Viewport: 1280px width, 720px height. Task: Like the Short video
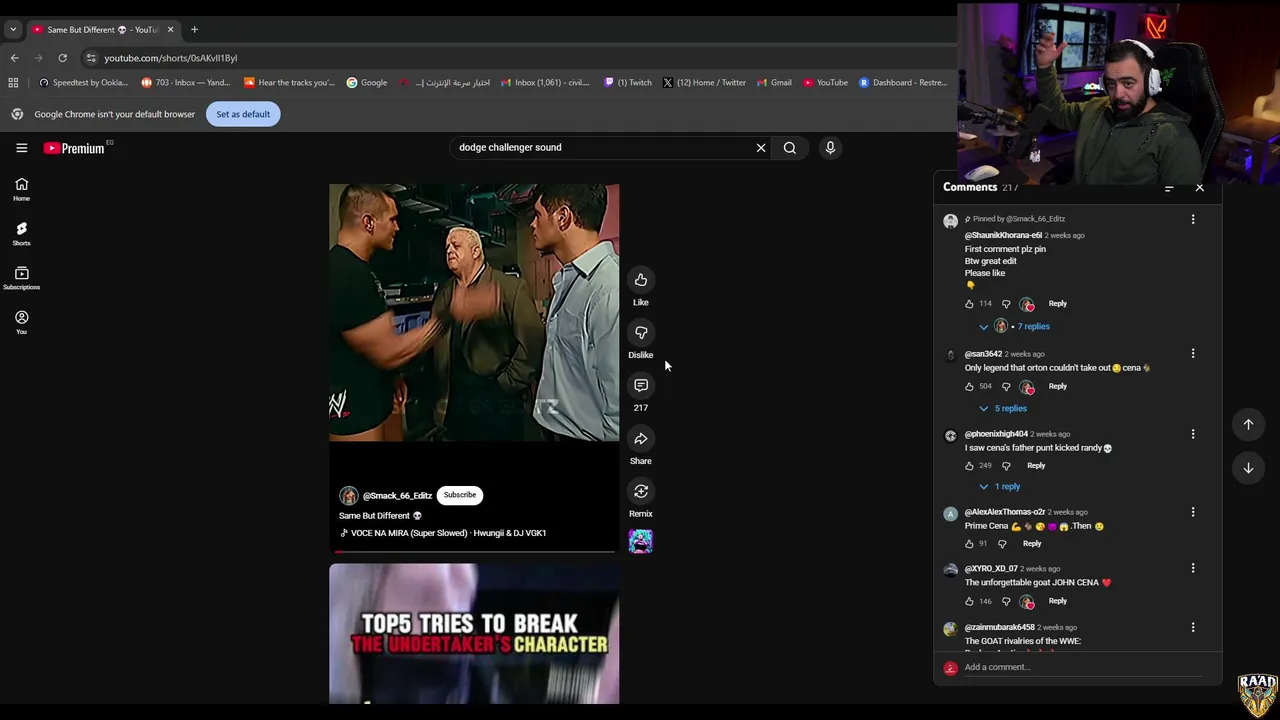point(641,280)
